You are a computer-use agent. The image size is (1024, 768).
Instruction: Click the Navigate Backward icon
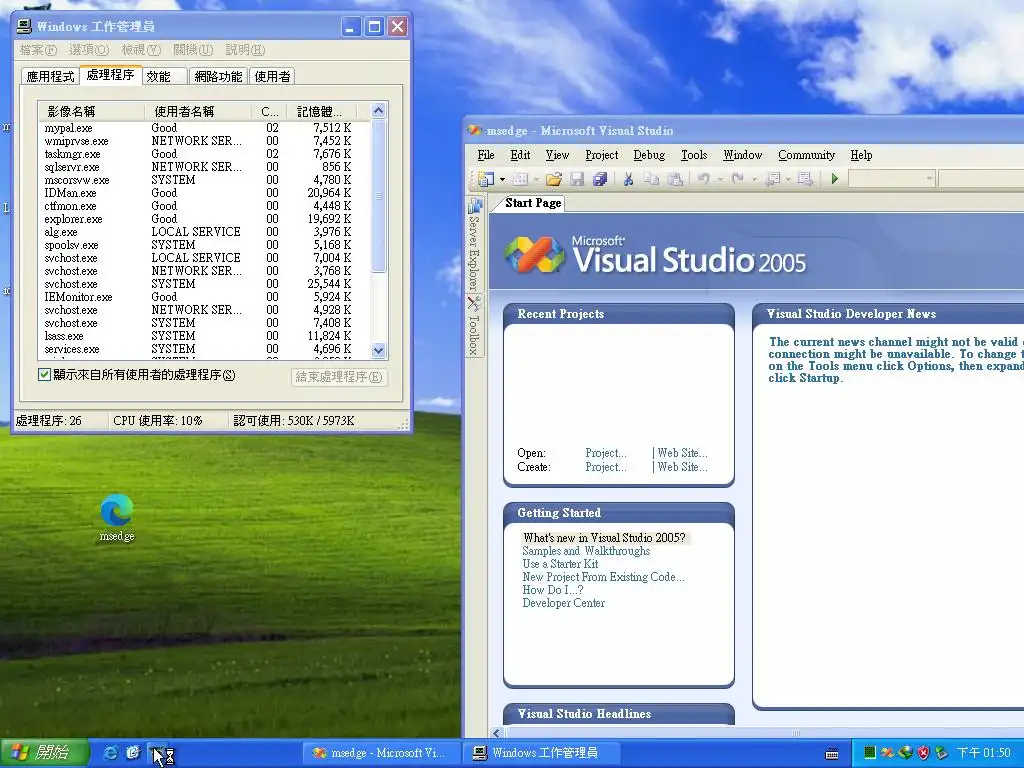point(773,179)
